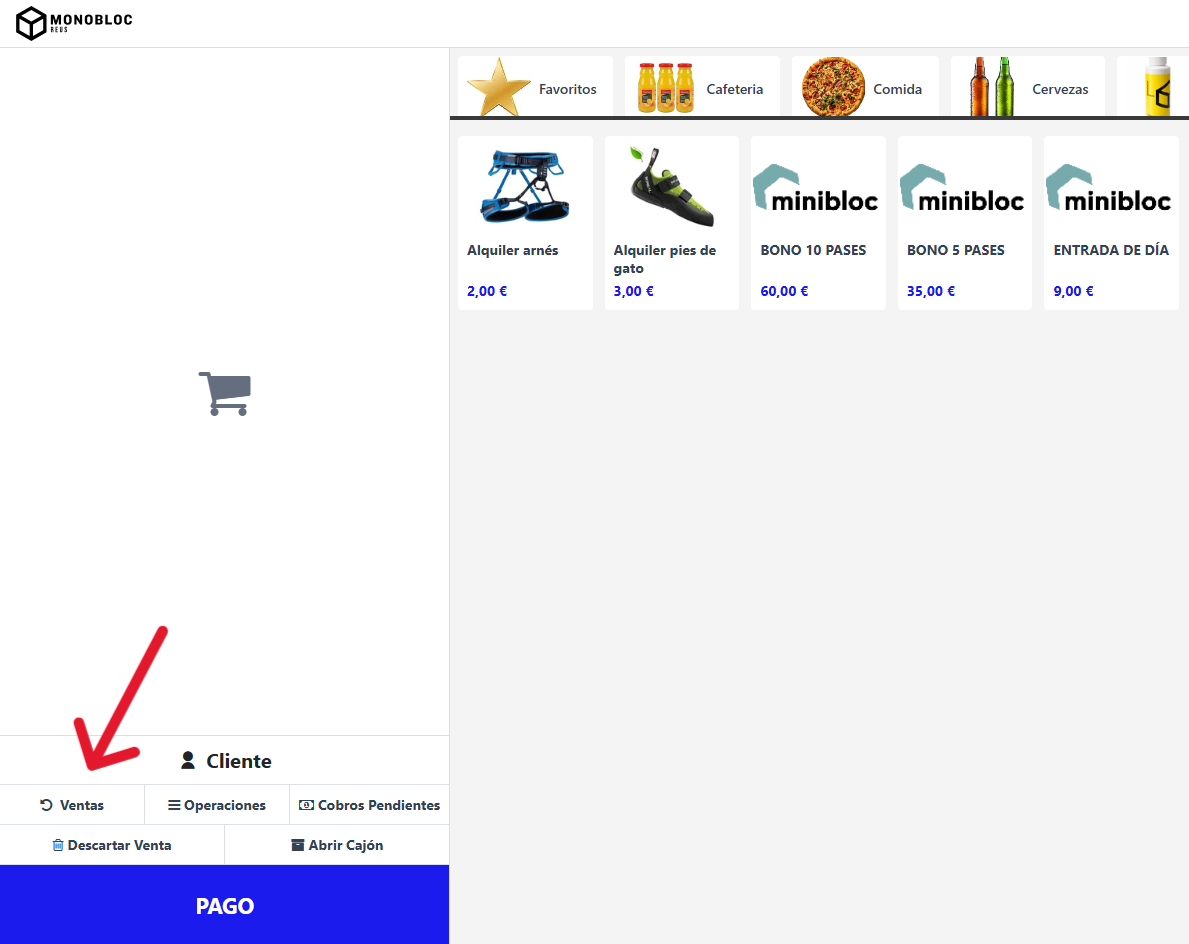Add Alquiler arnés product to sale
The width and height of the screenshot is (1189, 944).
[525, 223]
